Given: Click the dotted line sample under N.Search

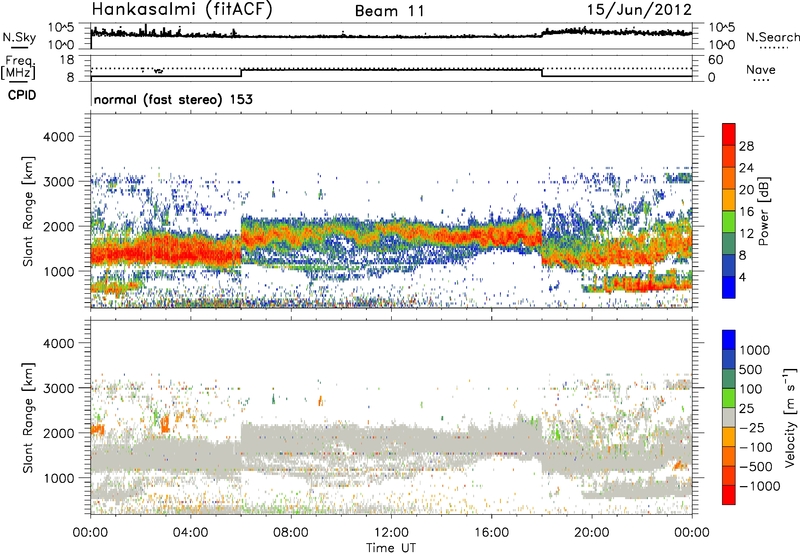Looking at the screenshot, I should coord(774,47).
